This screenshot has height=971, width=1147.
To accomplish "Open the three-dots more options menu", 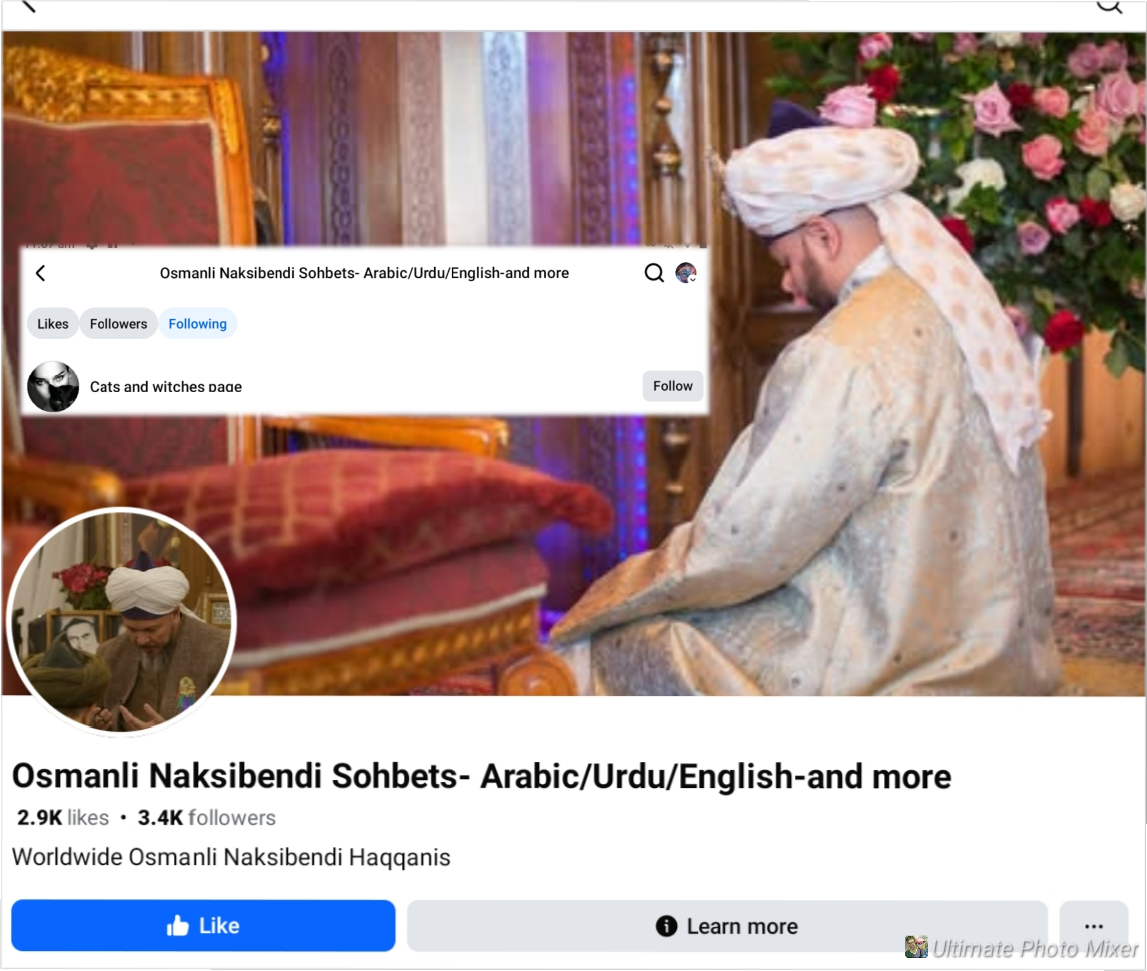I will click(1094, 926).
